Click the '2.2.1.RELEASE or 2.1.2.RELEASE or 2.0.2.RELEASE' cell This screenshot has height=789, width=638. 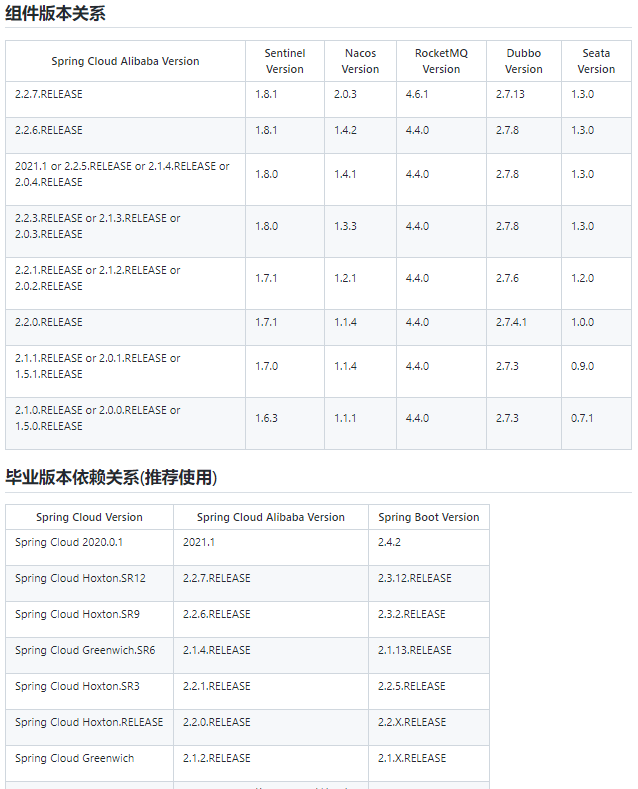(125, 283)
